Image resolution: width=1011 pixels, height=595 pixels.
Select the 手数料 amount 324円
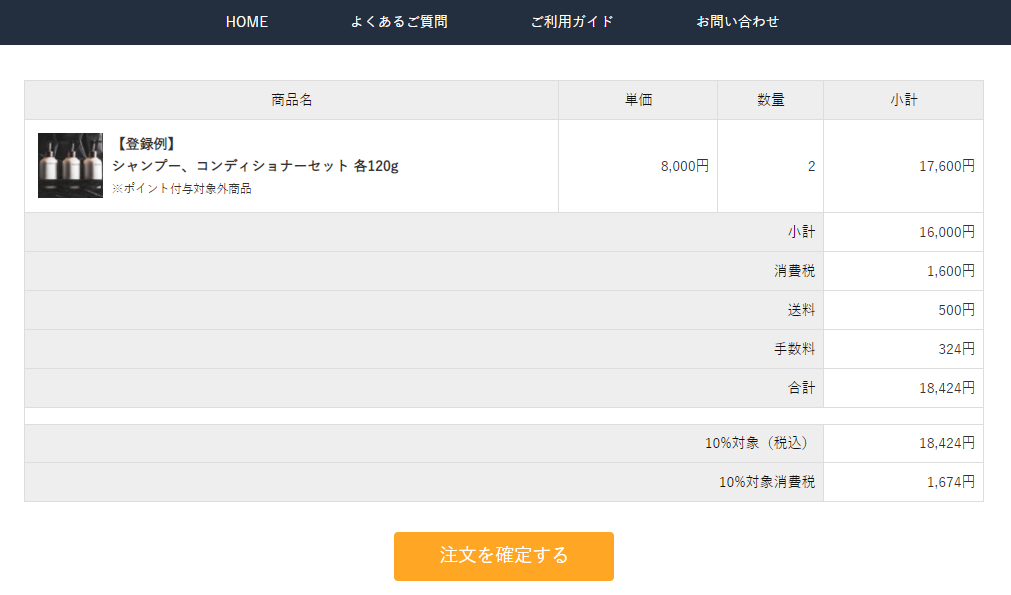point(956,349)
